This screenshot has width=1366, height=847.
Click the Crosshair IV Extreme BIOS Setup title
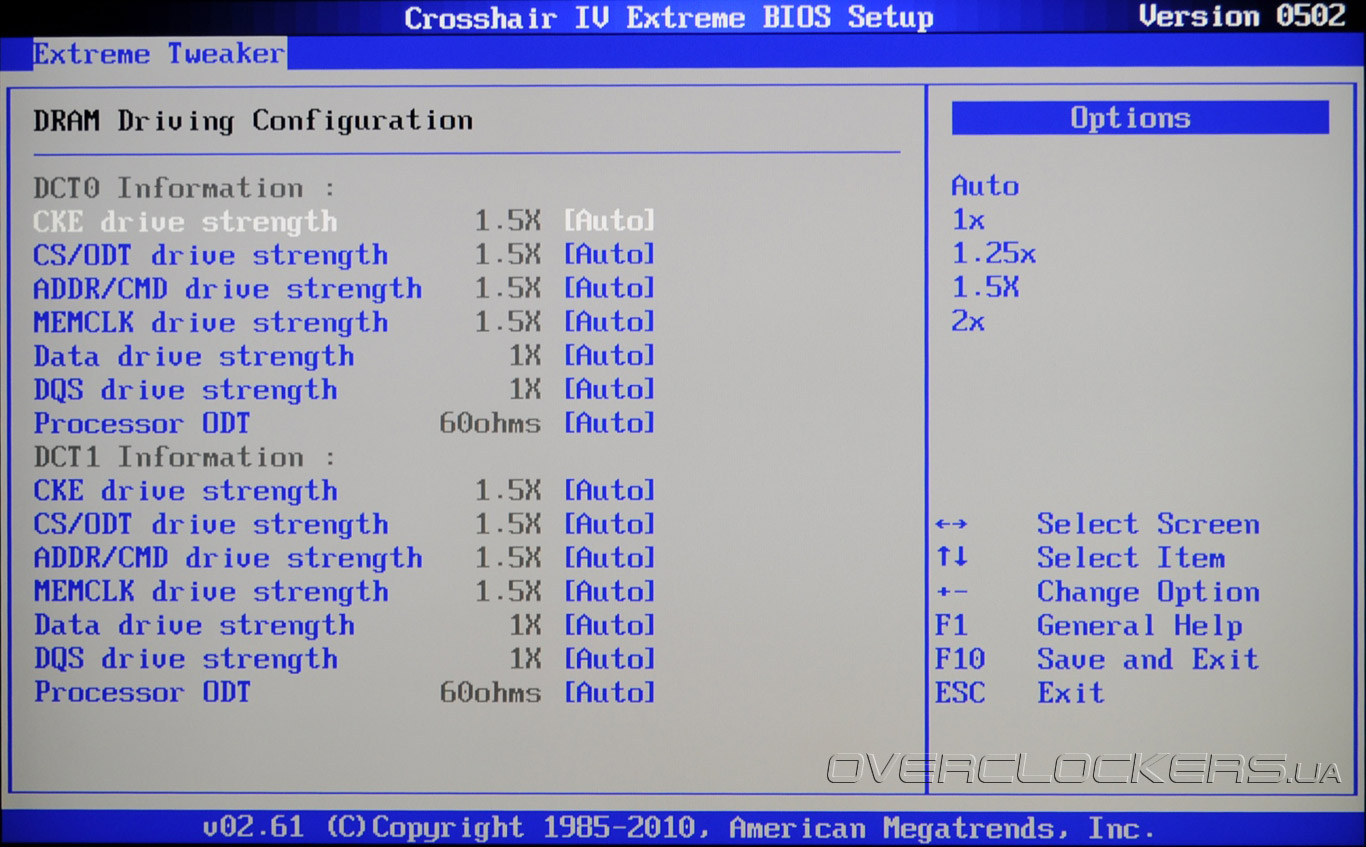point(669,18)
